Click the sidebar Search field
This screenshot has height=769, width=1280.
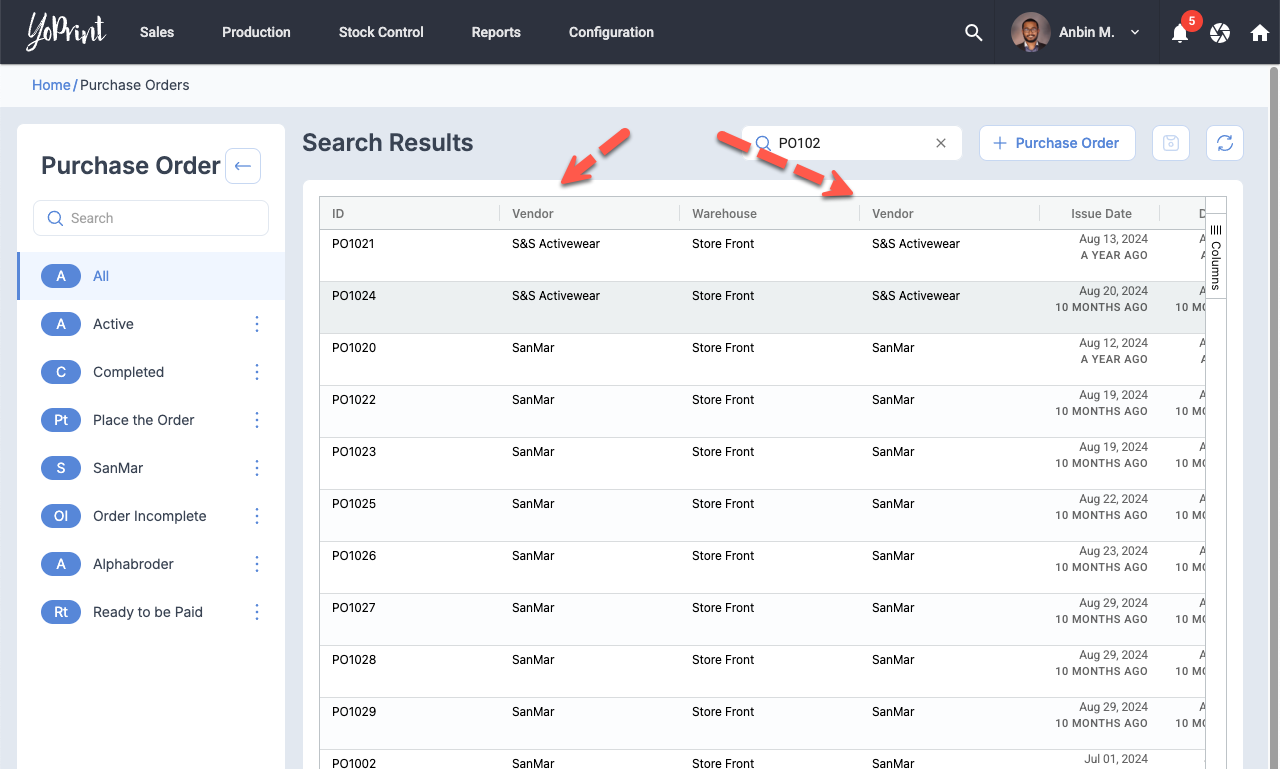coord(151,218)
